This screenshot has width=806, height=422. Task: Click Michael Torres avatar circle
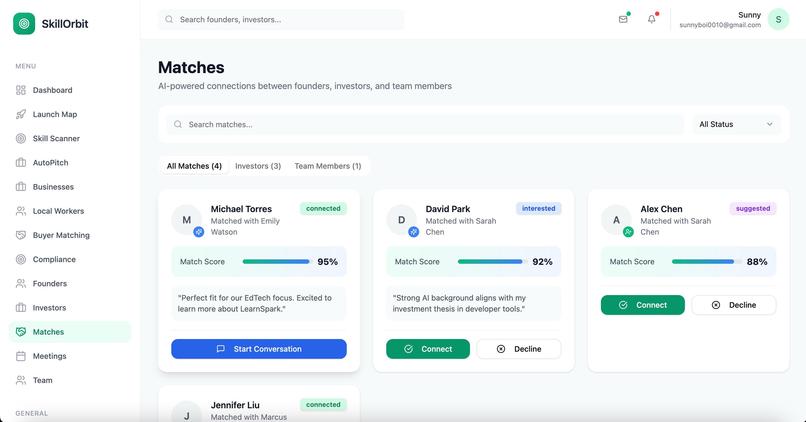(186, 220)
